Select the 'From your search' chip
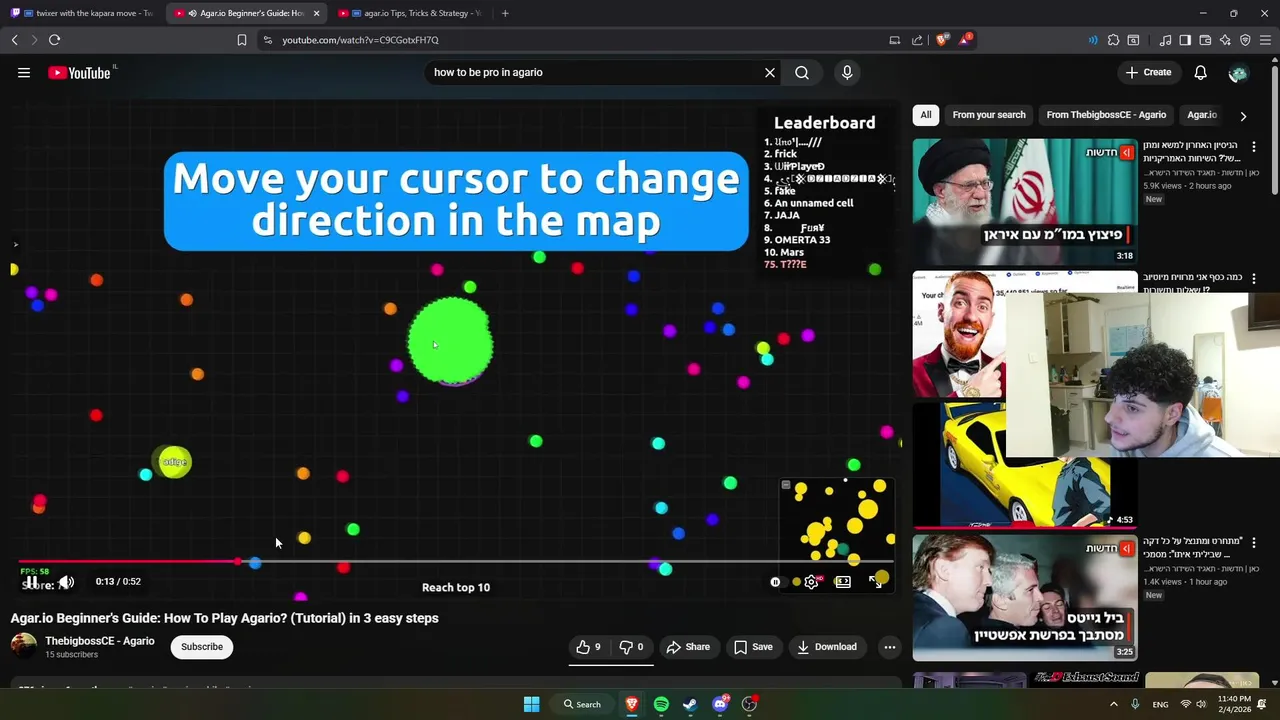 [x=989, y=115]
